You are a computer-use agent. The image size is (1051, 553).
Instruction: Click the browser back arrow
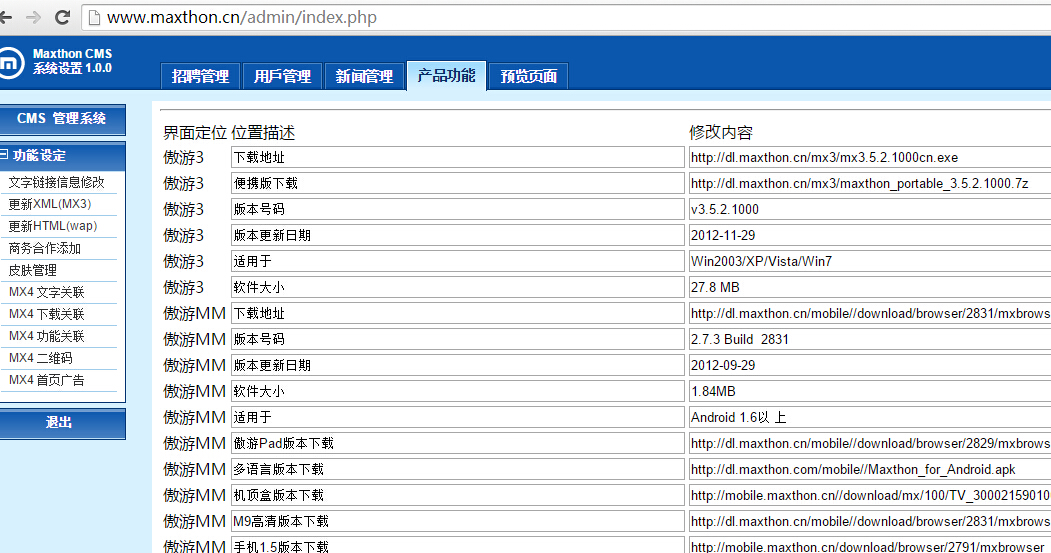[5, 17]
